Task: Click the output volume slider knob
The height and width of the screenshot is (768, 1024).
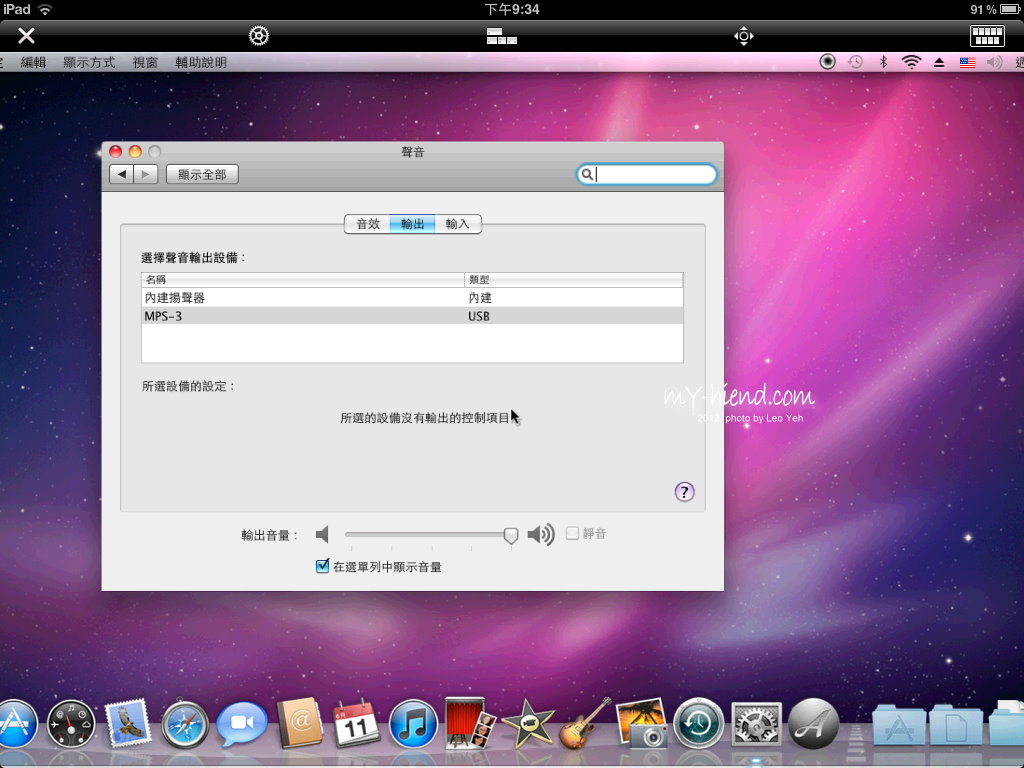Action: point(511,536)
